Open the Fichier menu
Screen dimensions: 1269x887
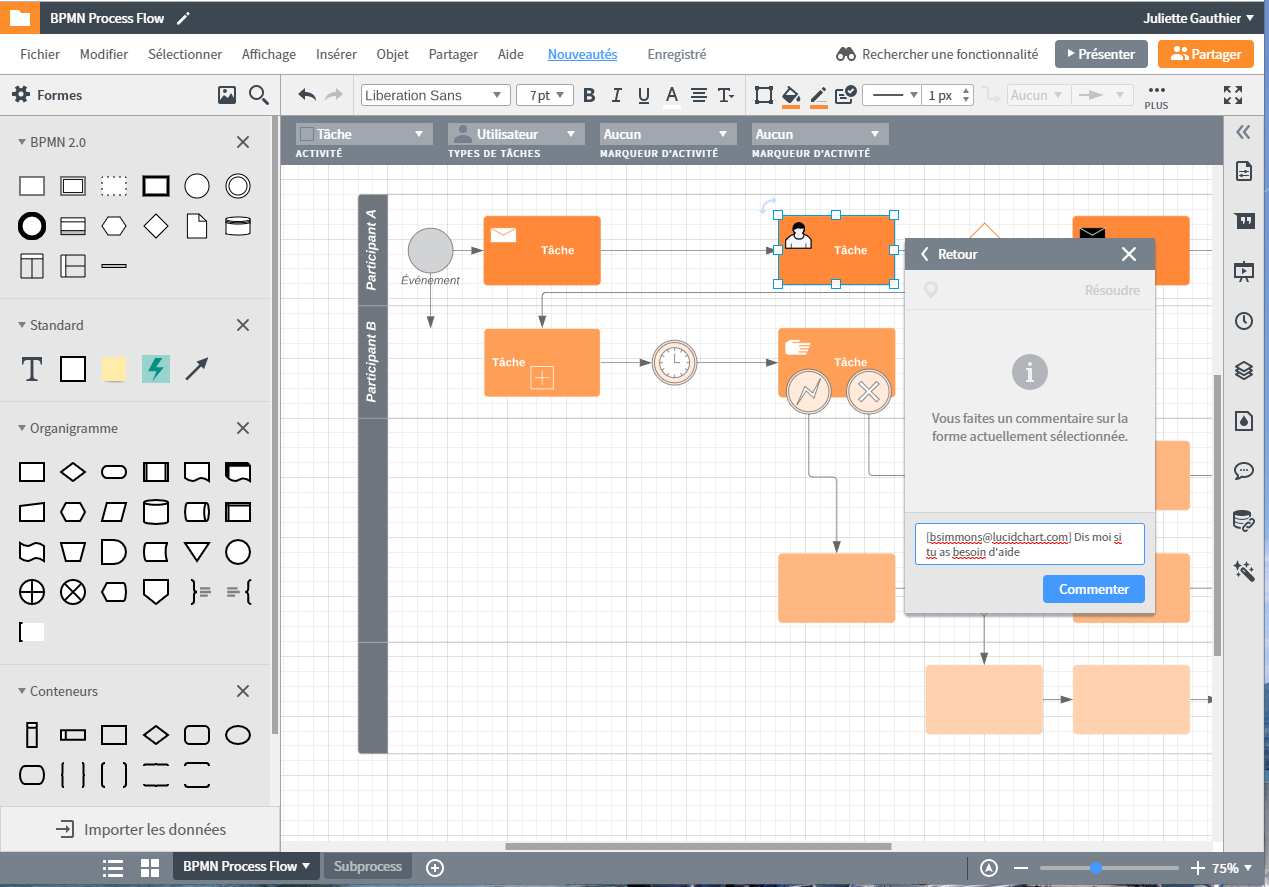click(x=40, y=54)
